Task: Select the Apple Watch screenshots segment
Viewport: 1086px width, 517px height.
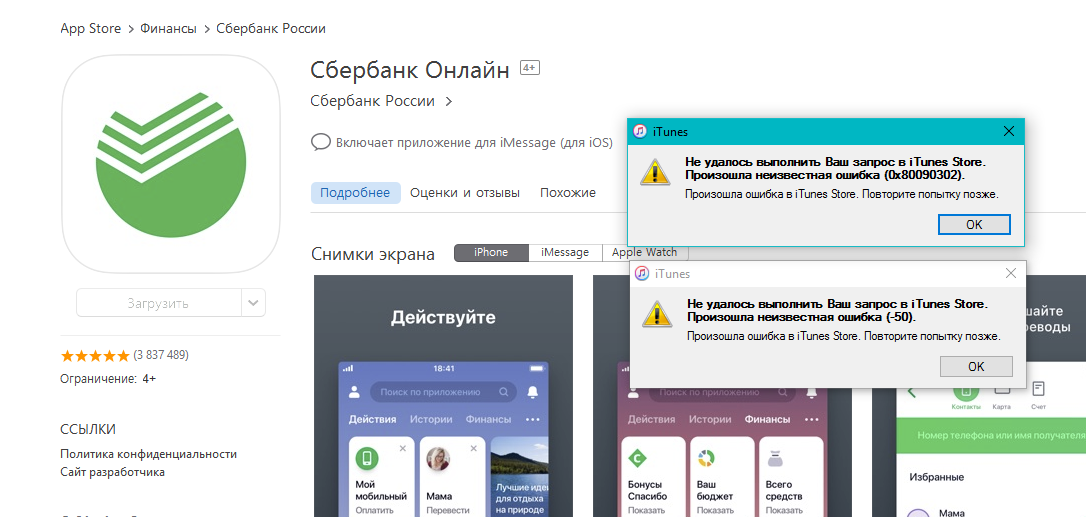Action: pos(645,253)
